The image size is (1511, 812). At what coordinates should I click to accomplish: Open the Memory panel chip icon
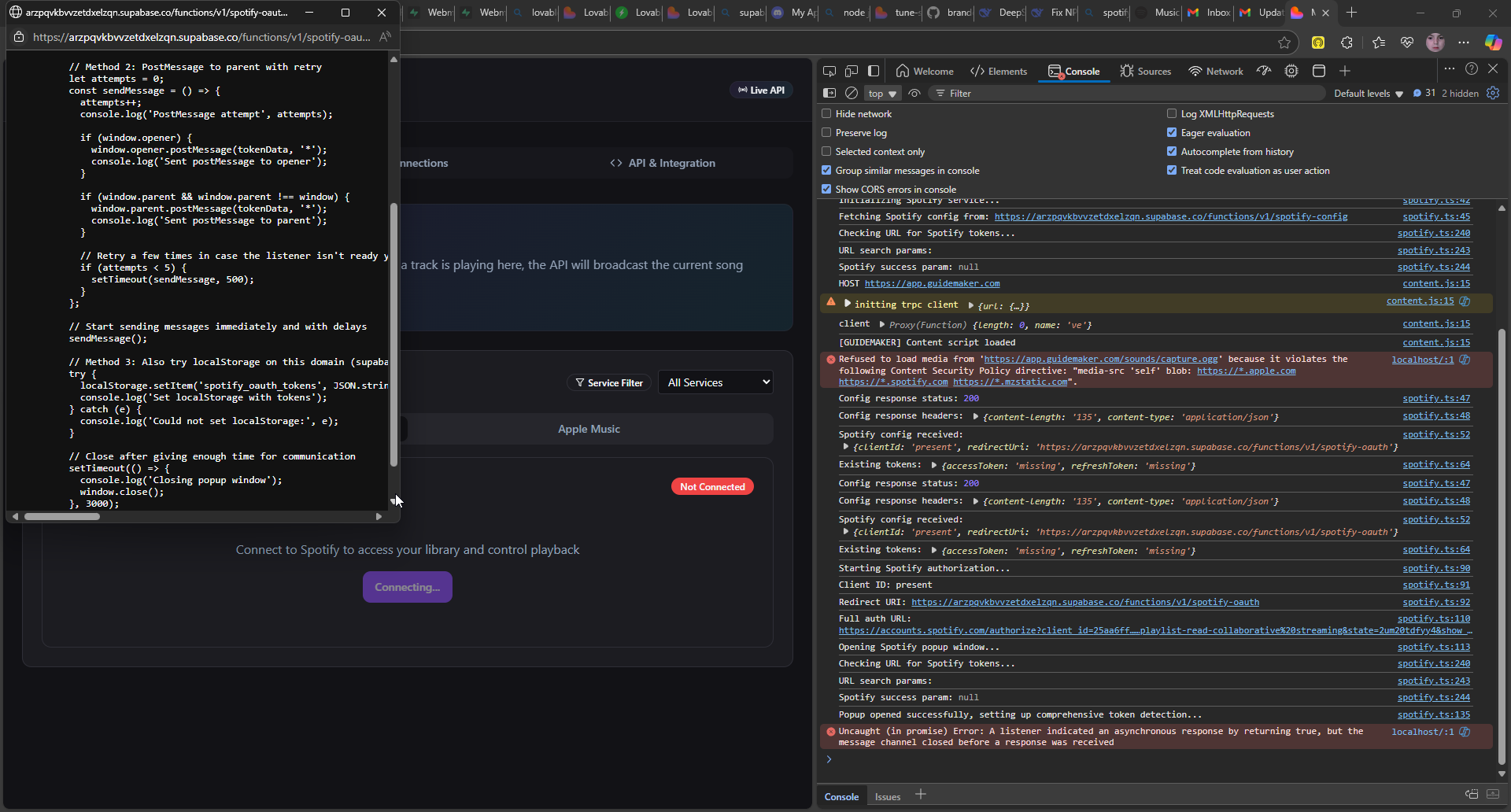(1291, 71)
